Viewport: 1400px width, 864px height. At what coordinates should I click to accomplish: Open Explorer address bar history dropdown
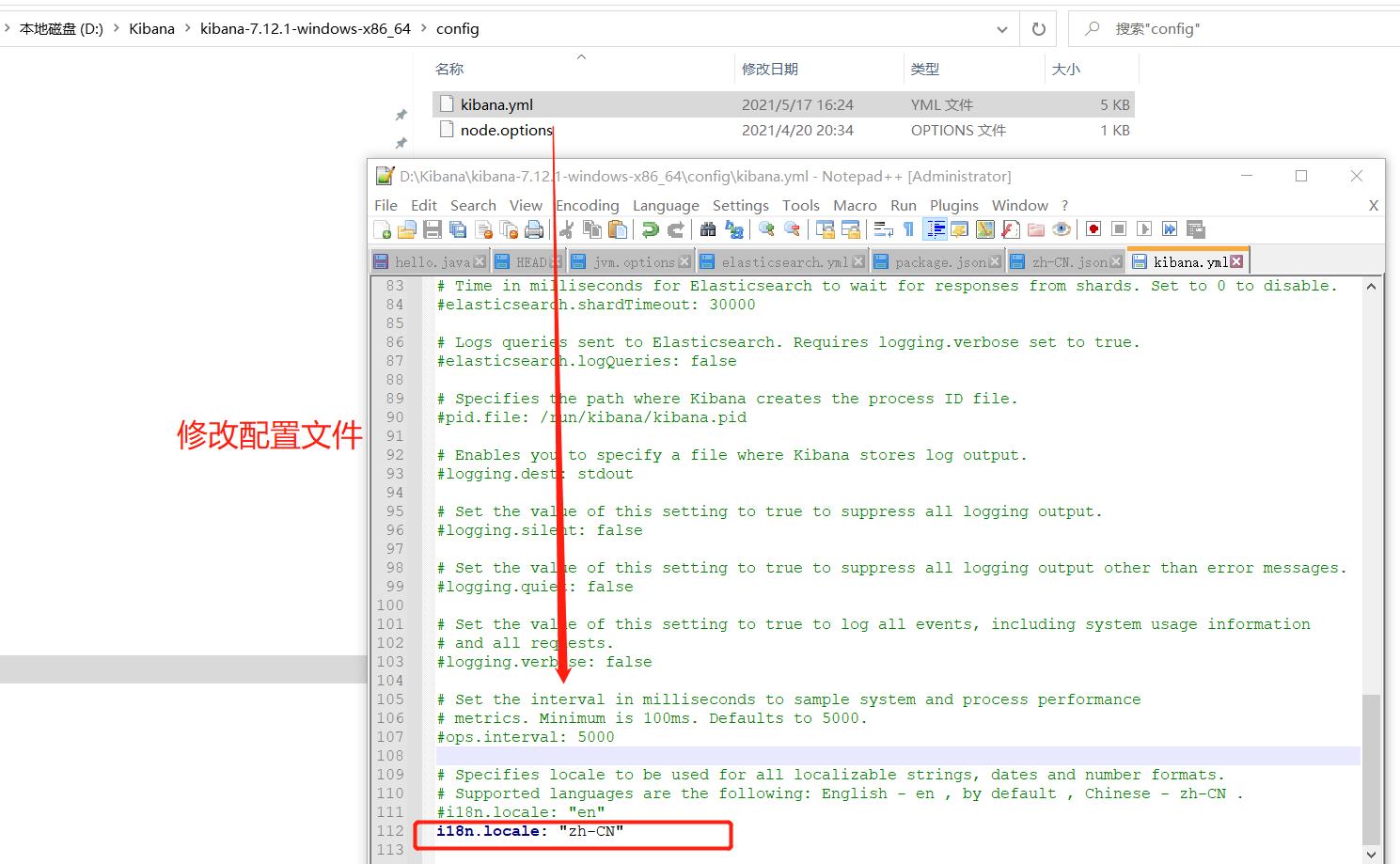click(x=1002, y=29)
